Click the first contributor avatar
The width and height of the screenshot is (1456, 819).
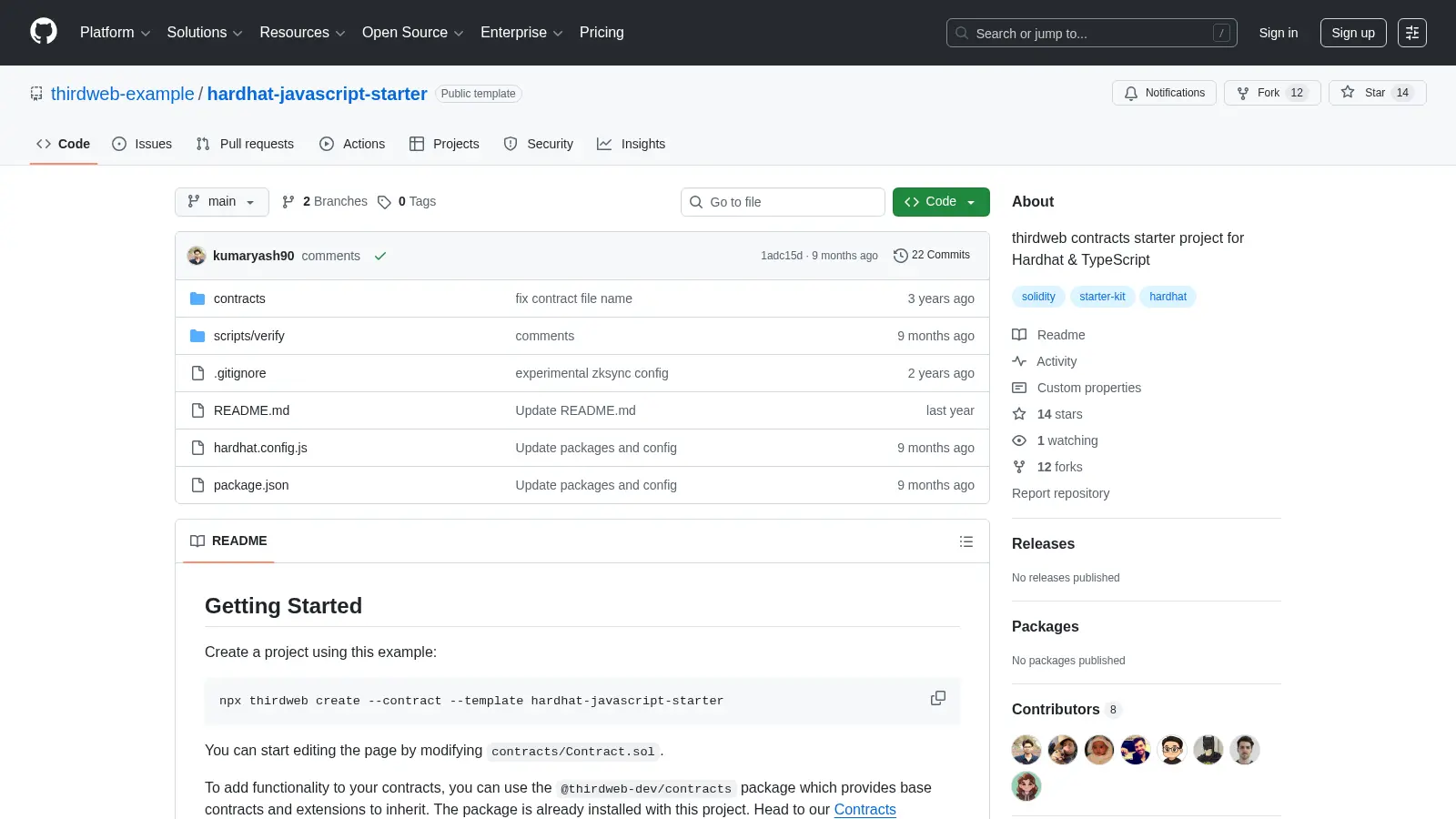[1026, 750]
